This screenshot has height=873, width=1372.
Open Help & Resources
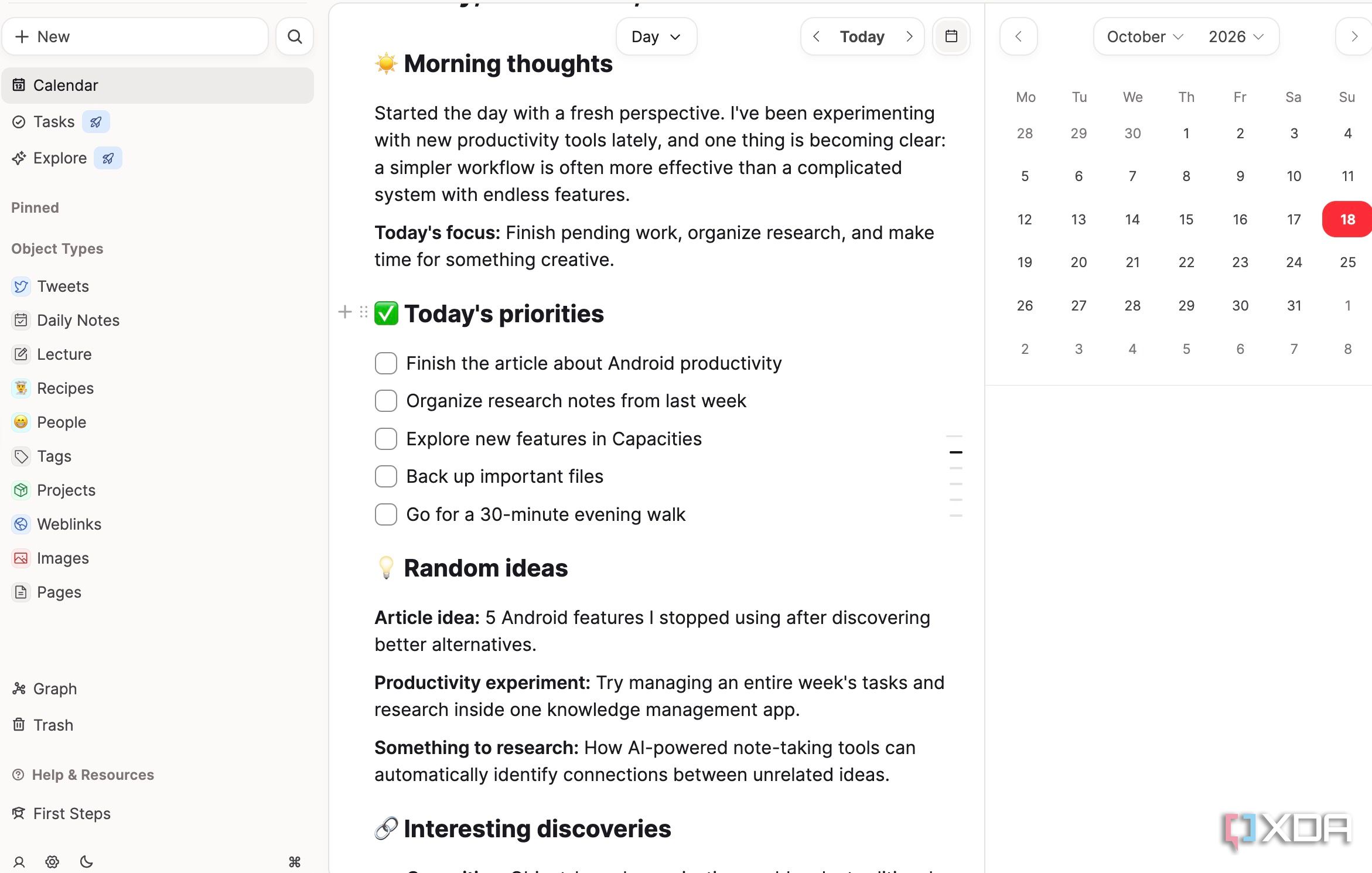83,775
